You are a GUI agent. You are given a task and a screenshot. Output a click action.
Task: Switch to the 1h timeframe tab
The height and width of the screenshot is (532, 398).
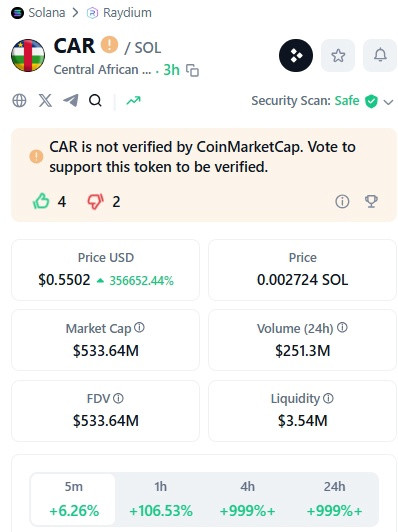pos(160,499)
